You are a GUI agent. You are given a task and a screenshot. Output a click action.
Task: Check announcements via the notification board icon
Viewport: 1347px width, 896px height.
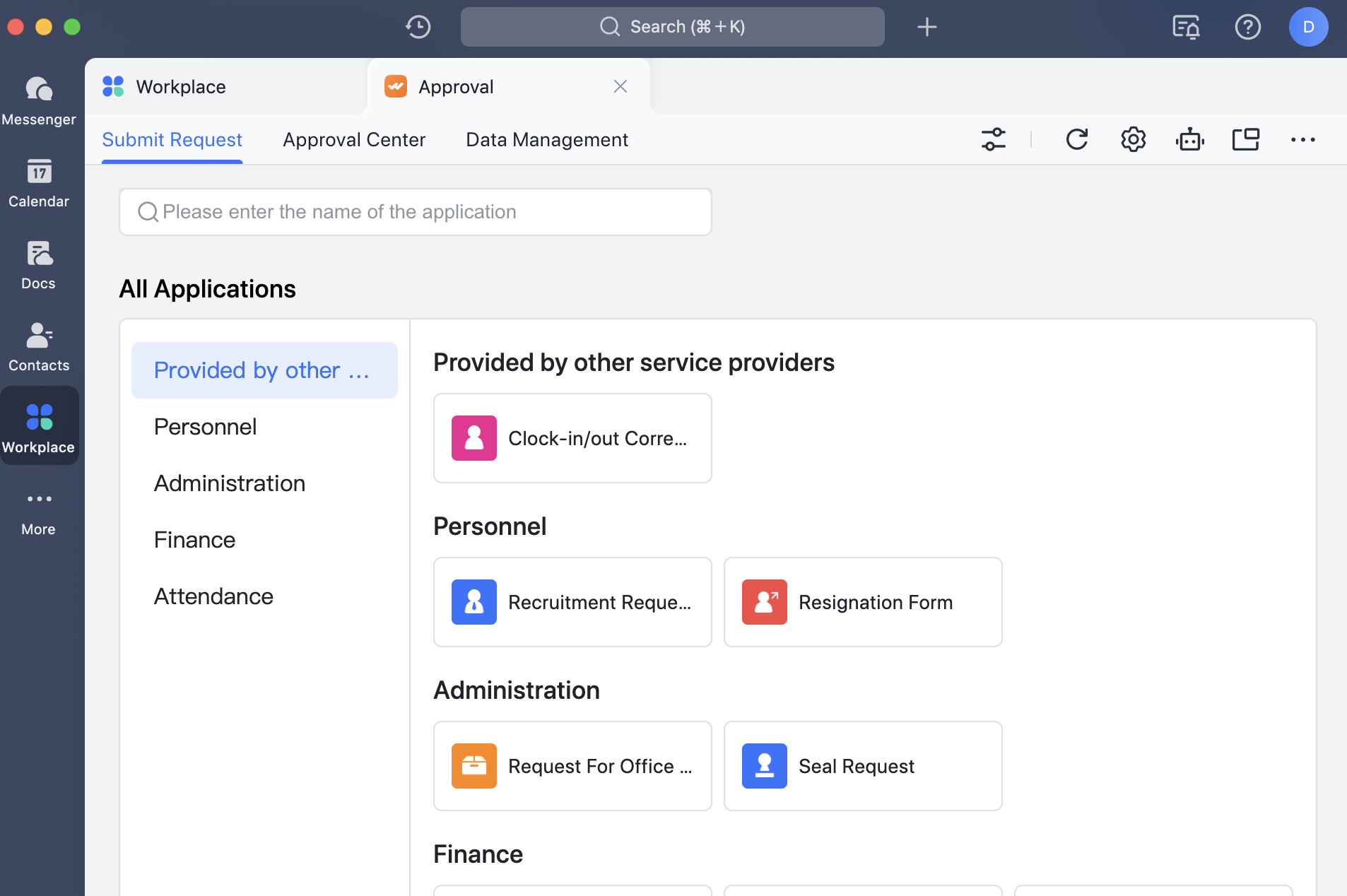click(1186, 27)
